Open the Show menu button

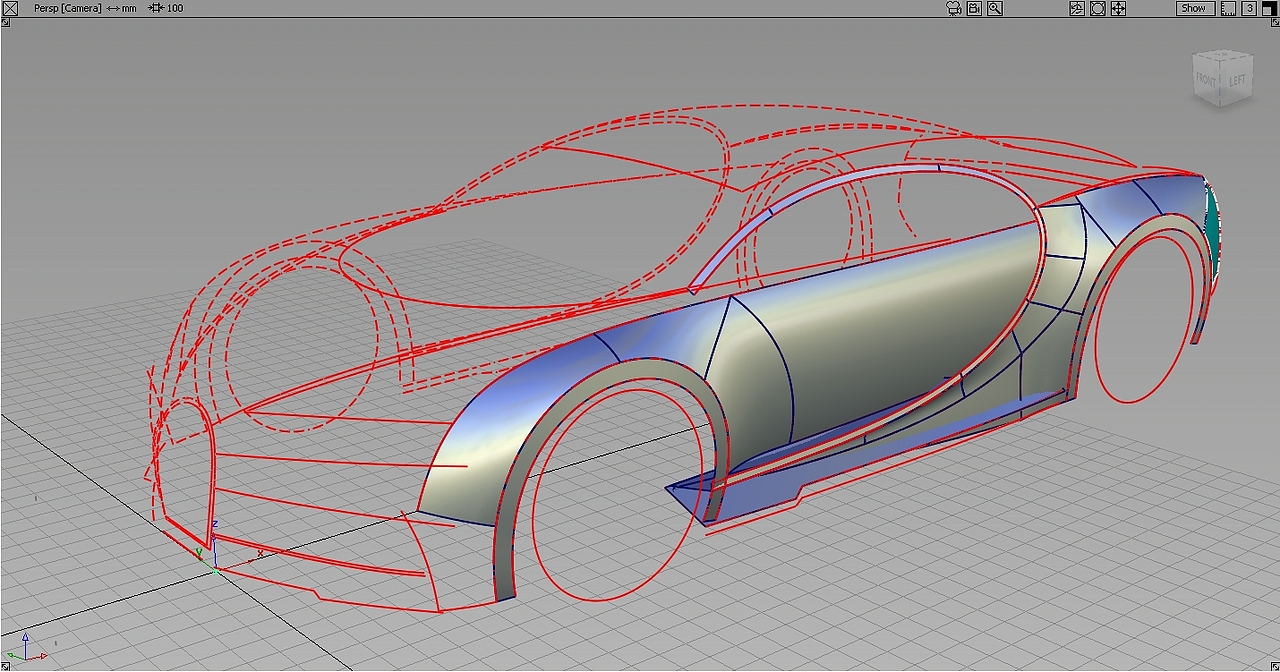(x=1194, y=8)
